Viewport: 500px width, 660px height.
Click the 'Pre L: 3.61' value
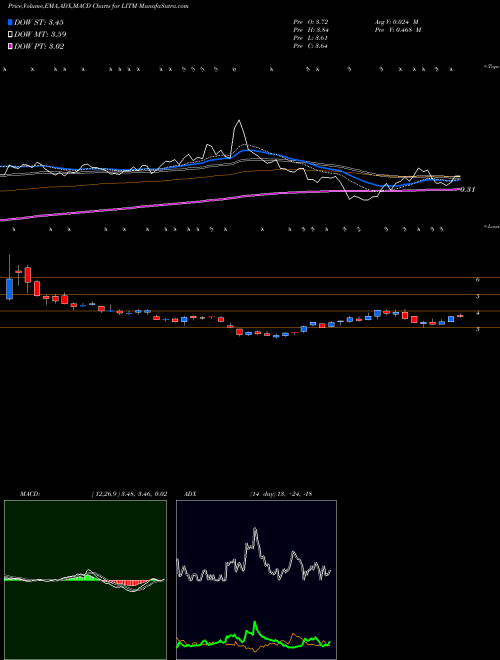(x=311, y=38)
